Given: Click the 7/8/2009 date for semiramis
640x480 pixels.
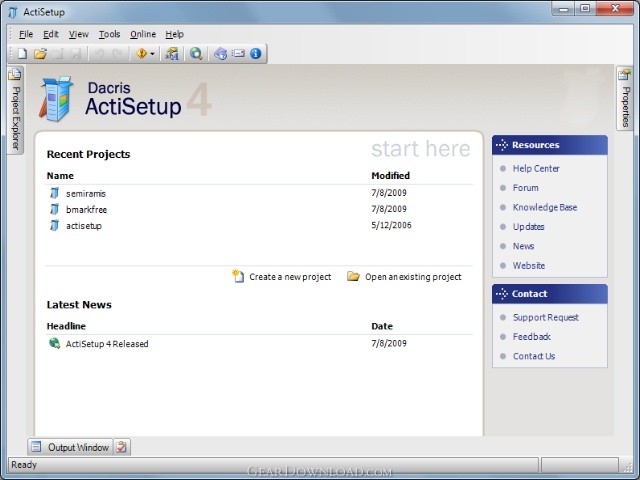Looking at the screenshot, I should [x=389, y=193].
